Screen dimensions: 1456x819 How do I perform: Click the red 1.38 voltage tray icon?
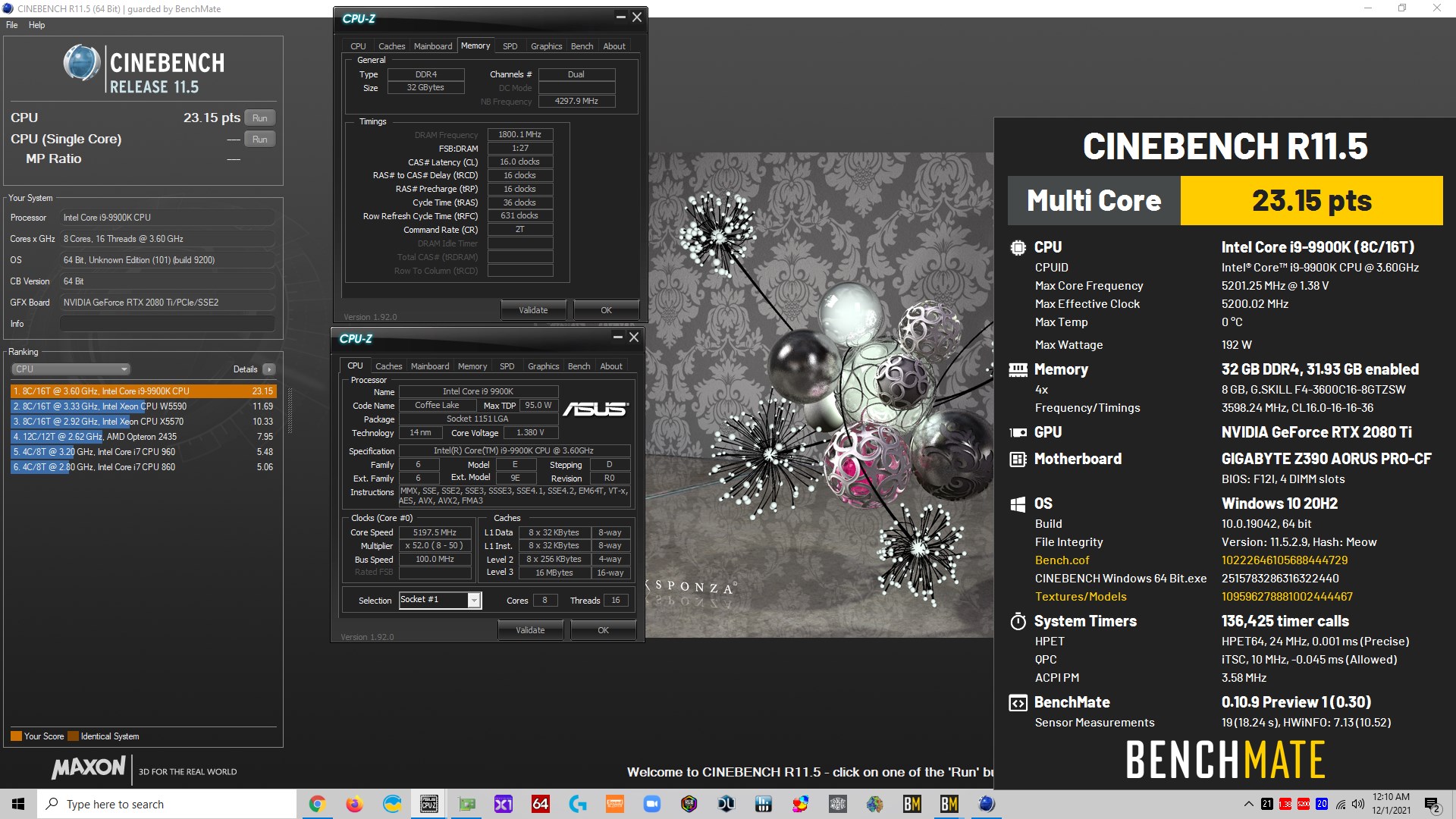pos(1285,804)
